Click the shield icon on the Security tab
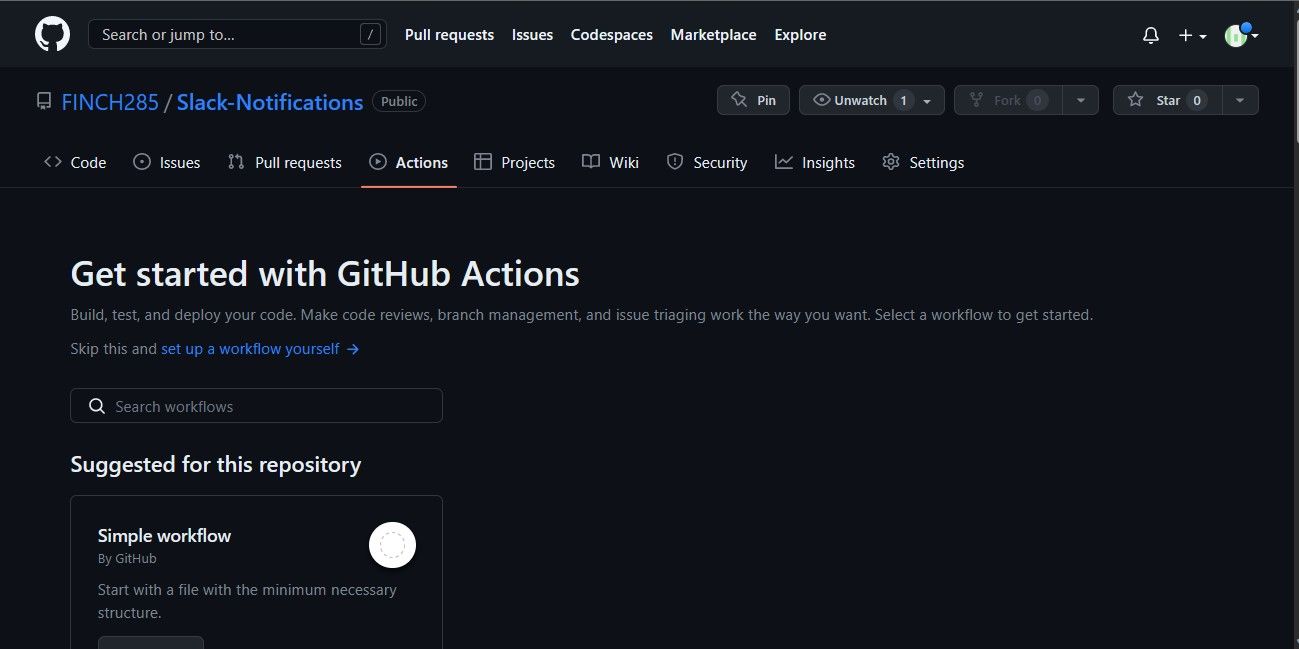Image resolution: width=1299 pixels, height=649 pixels. point(676,161)
